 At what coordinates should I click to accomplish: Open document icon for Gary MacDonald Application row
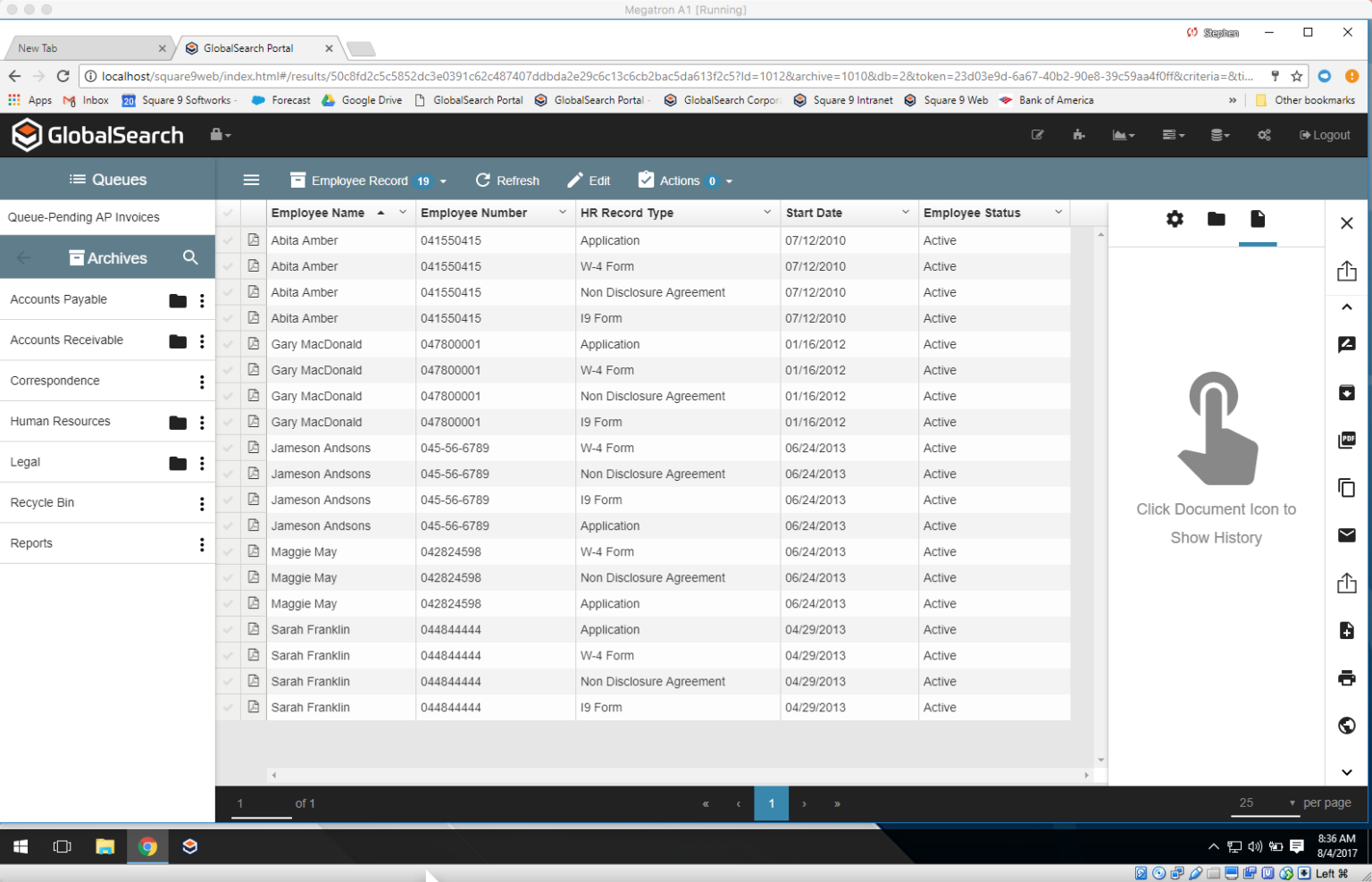coord(254,343)
